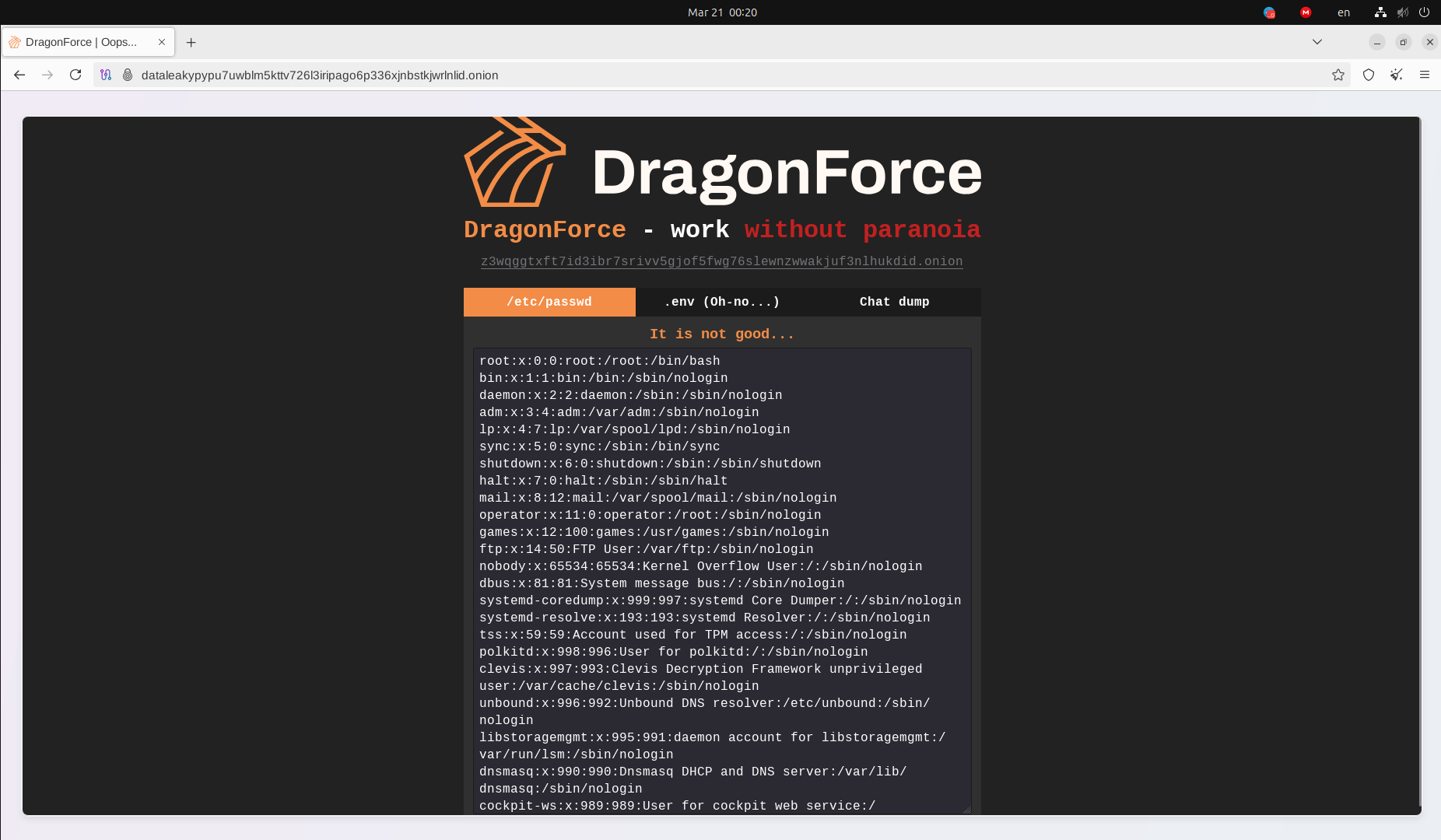
Task: Click the dbus:x:81:81 passwd line
Action: point(662,583)
